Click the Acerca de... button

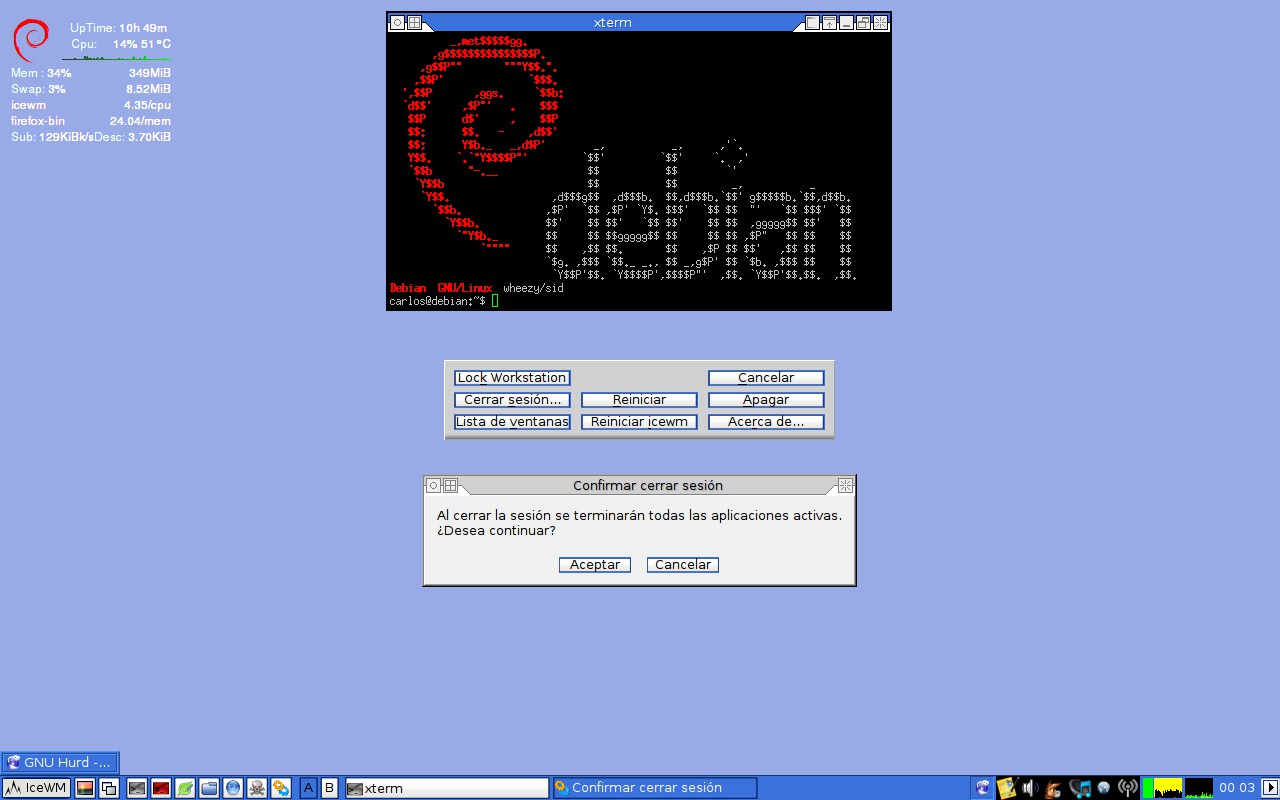pyautogui.click(x=766, y=422)
